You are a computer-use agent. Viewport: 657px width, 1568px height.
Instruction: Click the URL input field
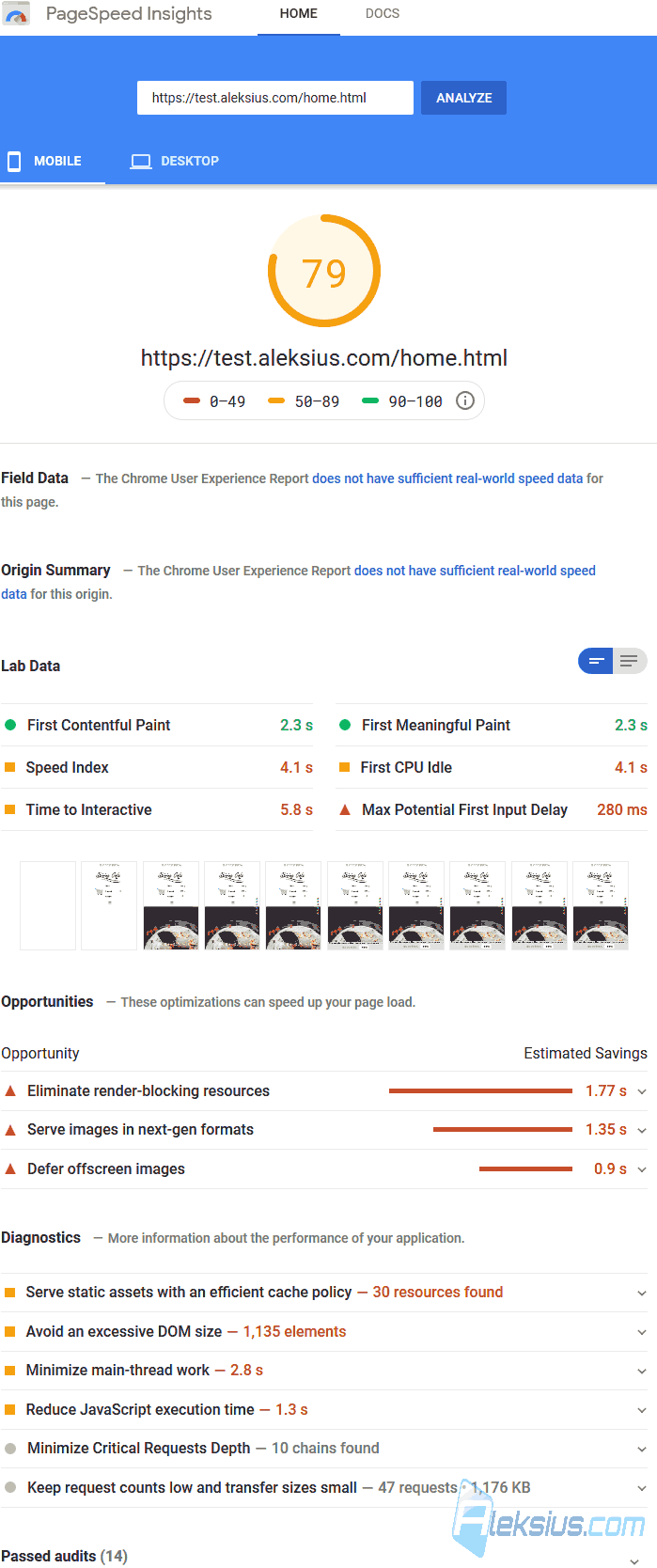pyautogui.click(x=275, y=98)
